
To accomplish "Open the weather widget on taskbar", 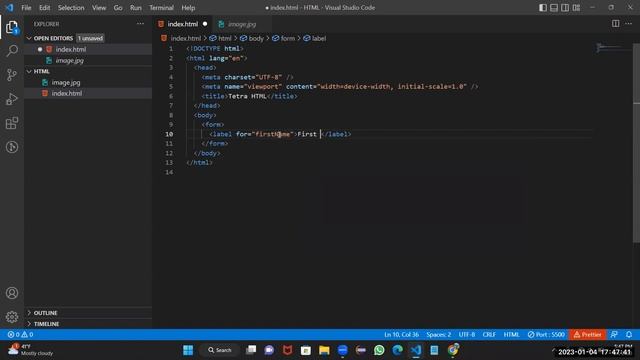I will coord(31,350).
